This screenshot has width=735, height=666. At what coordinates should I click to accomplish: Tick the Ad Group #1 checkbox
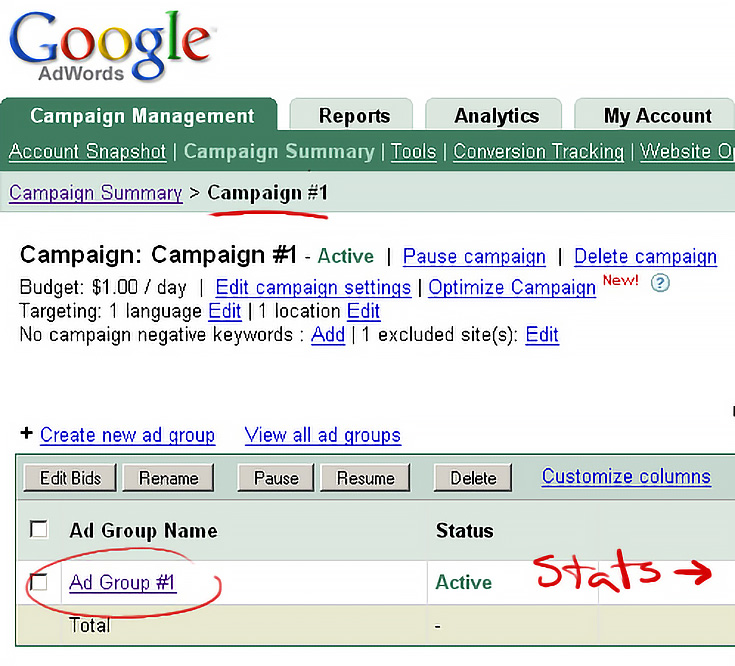(39, 581)
